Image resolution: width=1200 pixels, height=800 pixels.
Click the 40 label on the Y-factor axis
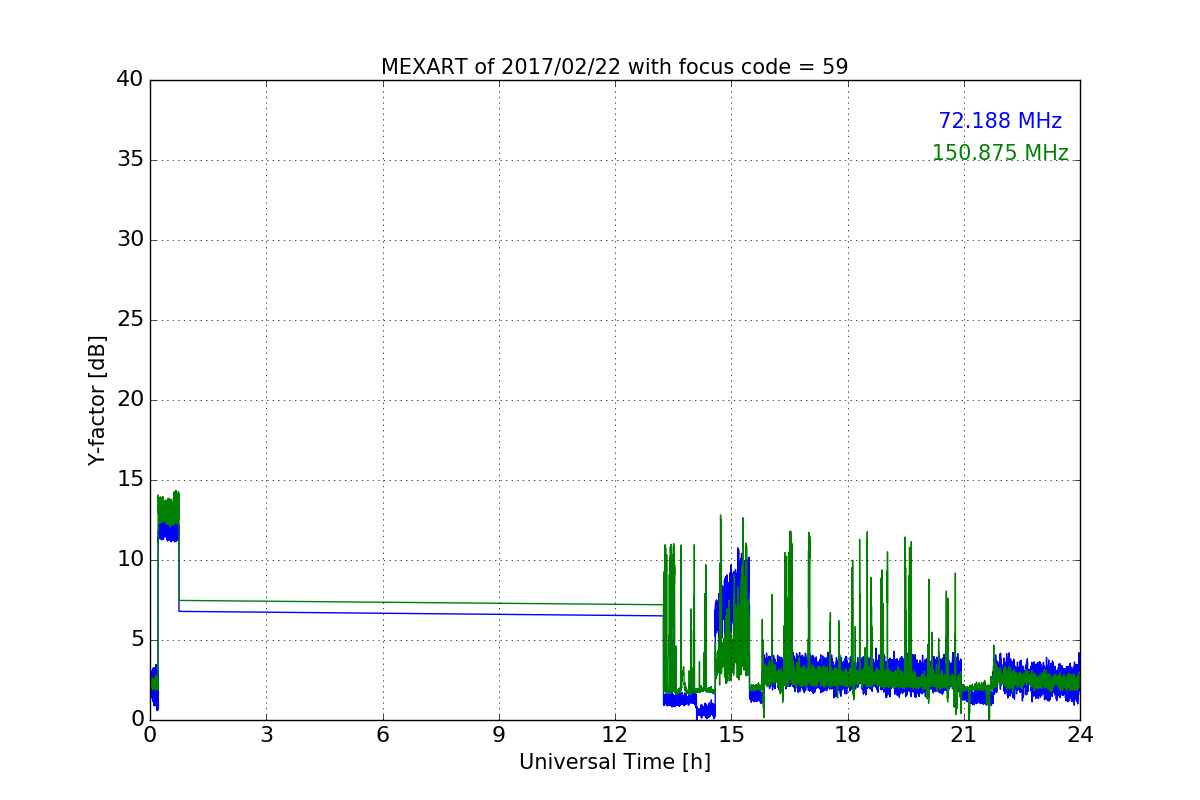point(130,80)
